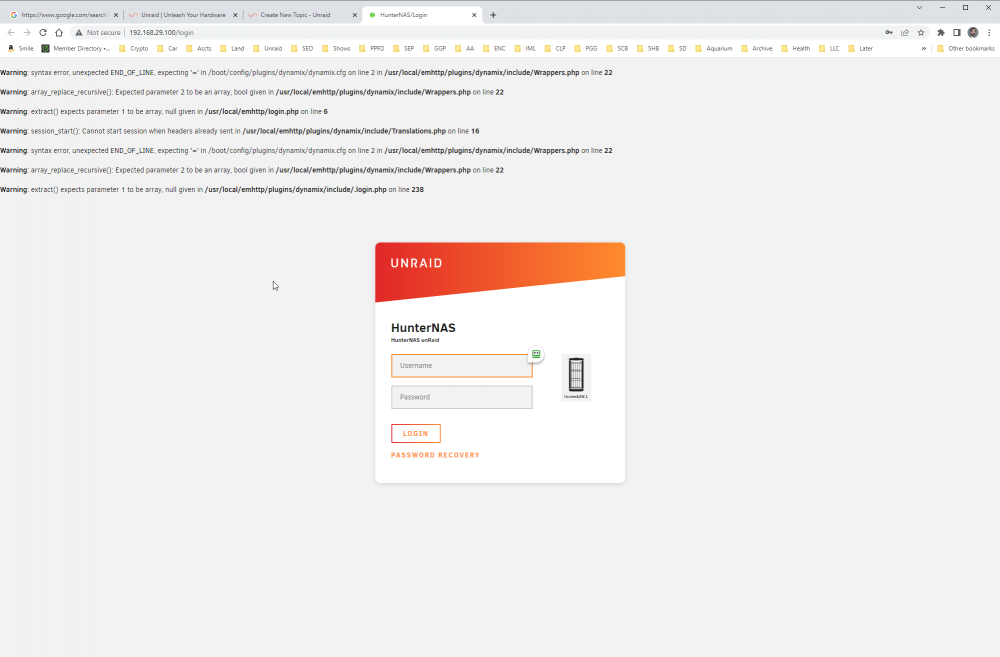The width and height of the screenshot is (1000, 657).
Task: Open the Aquarium bookmarks folder
Action: point(714,48)
